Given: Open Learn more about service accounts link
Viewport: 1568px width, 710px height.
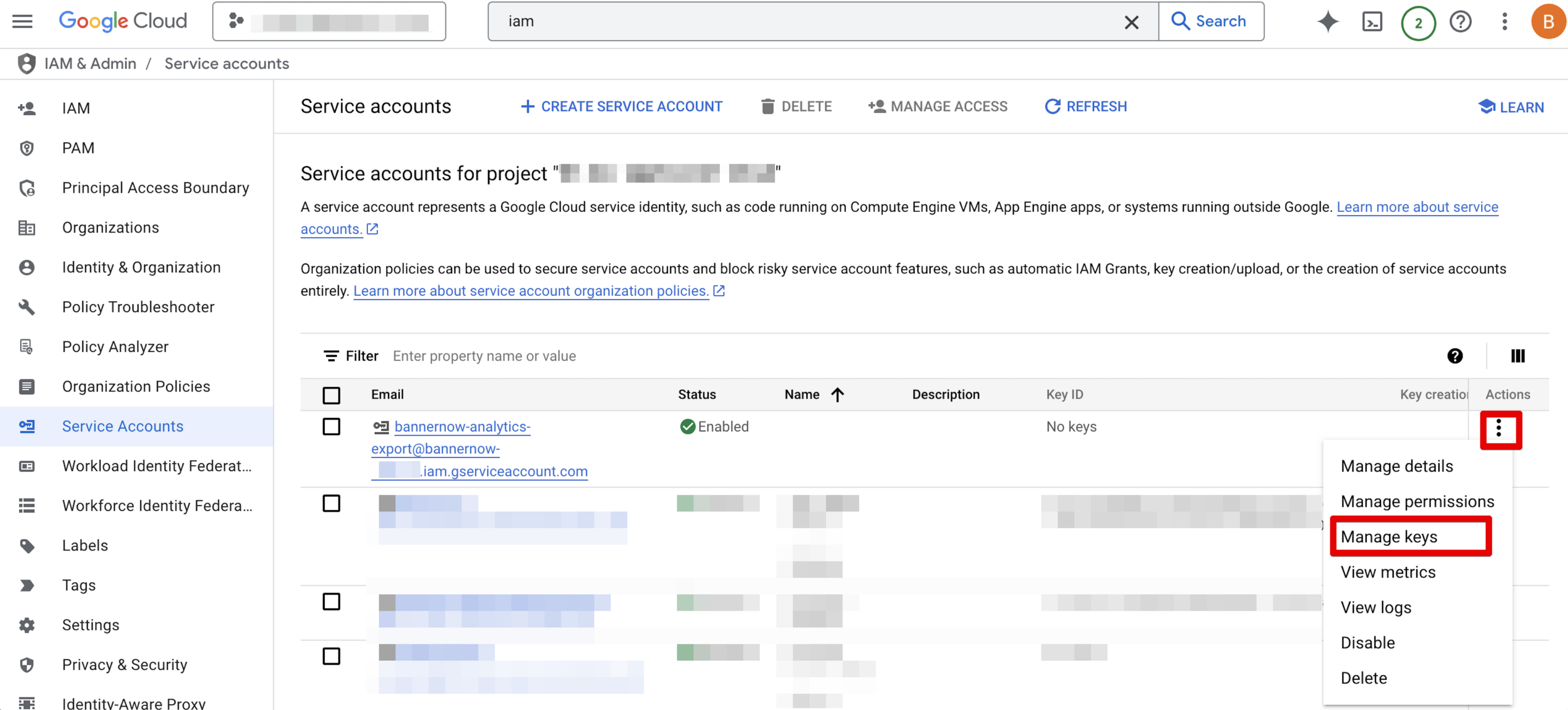Looking at the screenshot, I should point(1417,207).
